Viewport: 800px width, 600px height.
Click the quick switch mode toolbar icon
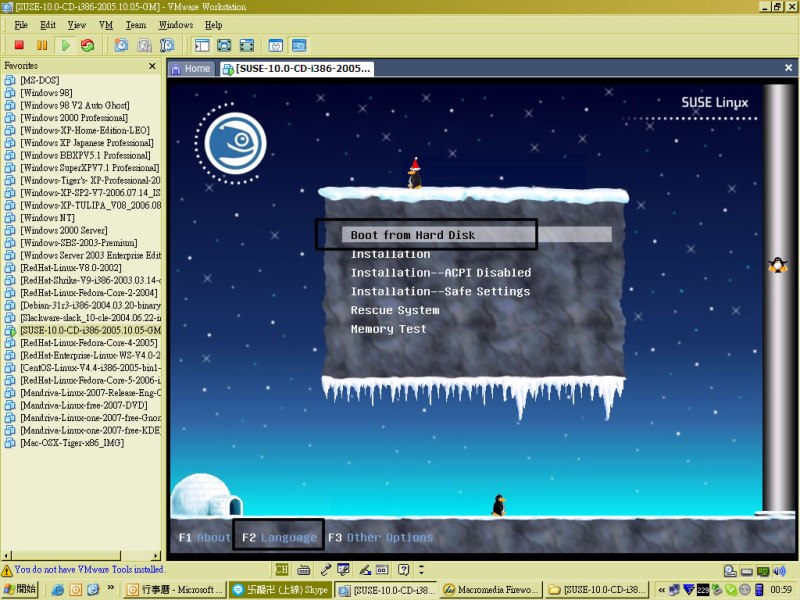click(x=246, y=45)
